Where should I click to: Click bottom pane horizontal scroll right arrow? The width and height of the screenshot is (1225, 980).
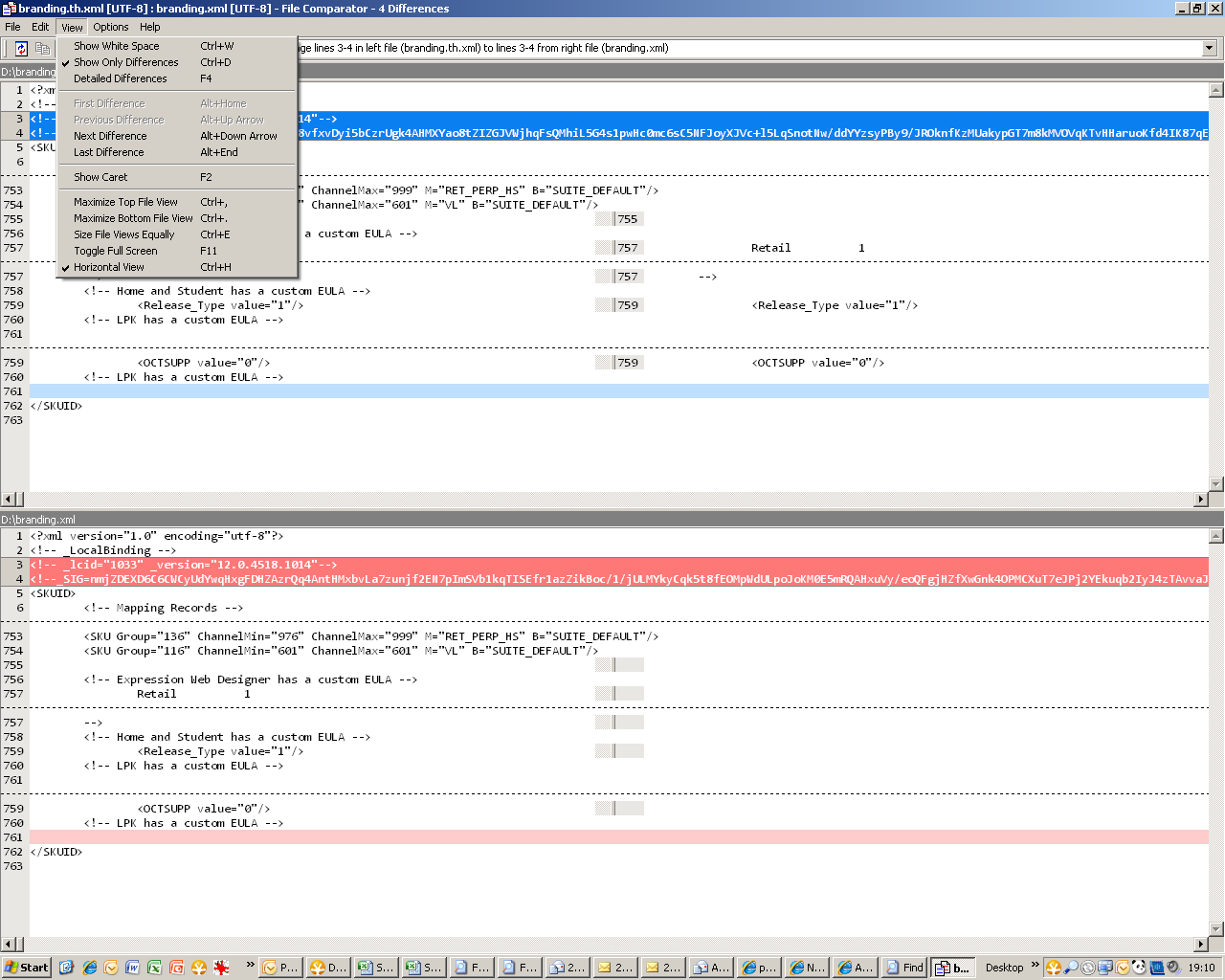[1201, 946]
